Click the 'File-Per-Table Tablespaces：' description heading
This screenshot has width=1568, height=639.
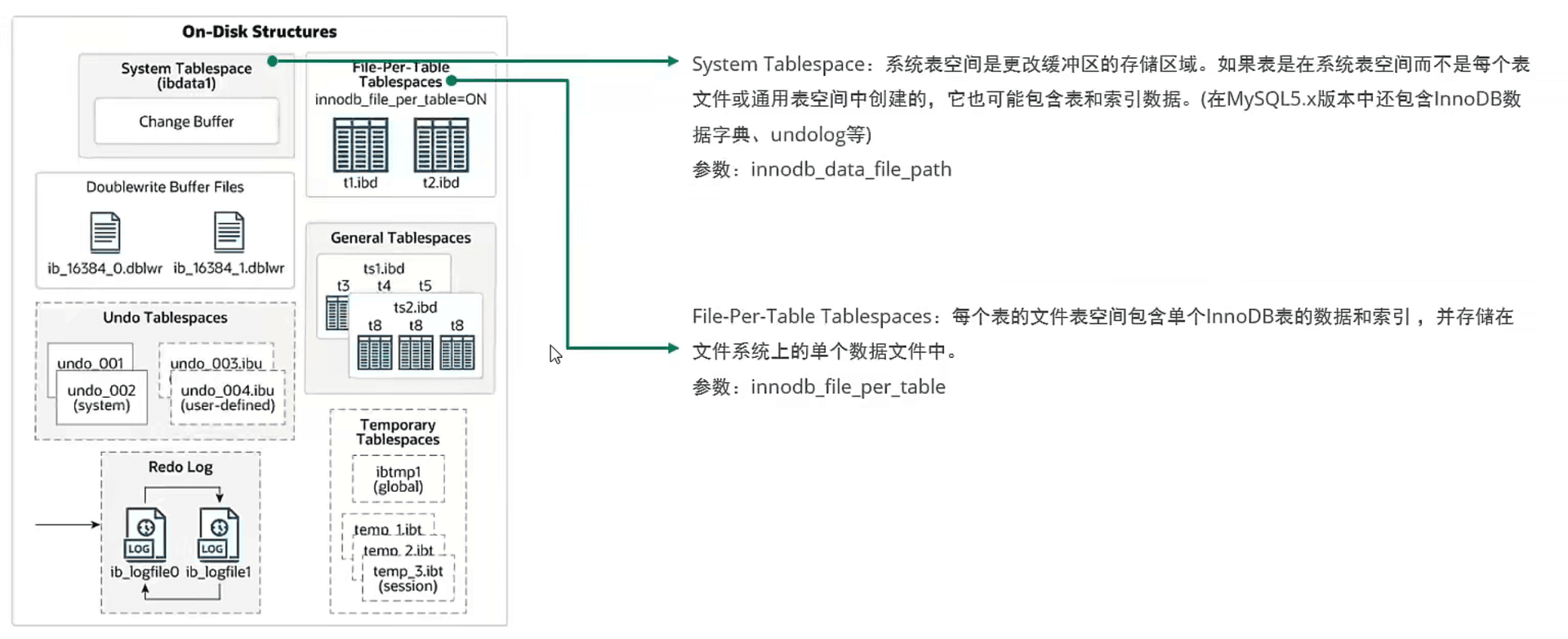815,317
